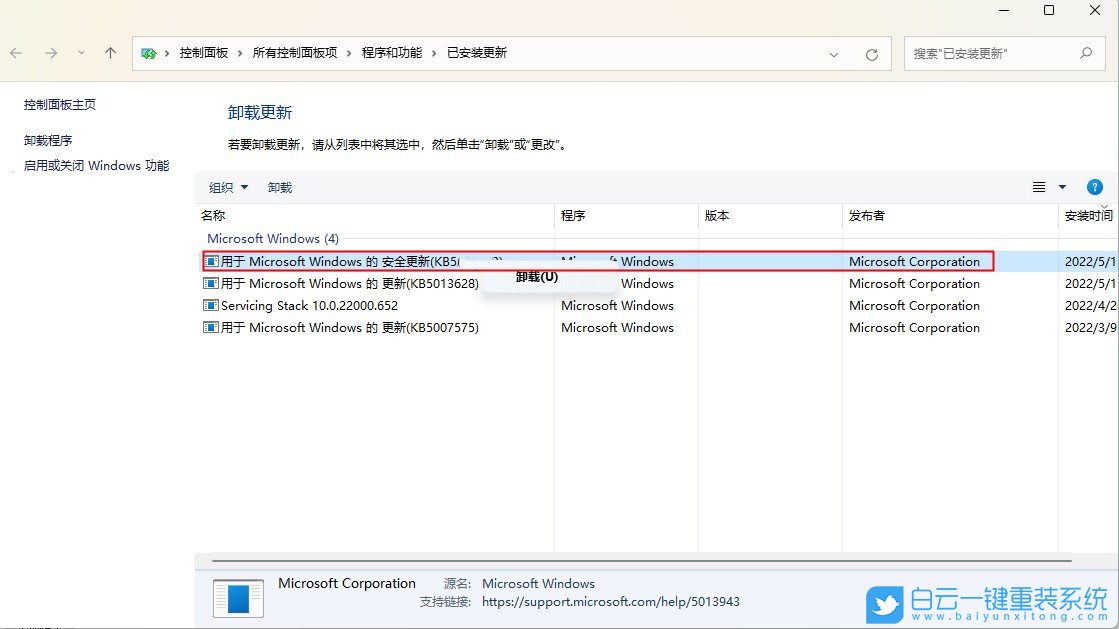
Task: Click the back navigation arrow
Action: 16,53
